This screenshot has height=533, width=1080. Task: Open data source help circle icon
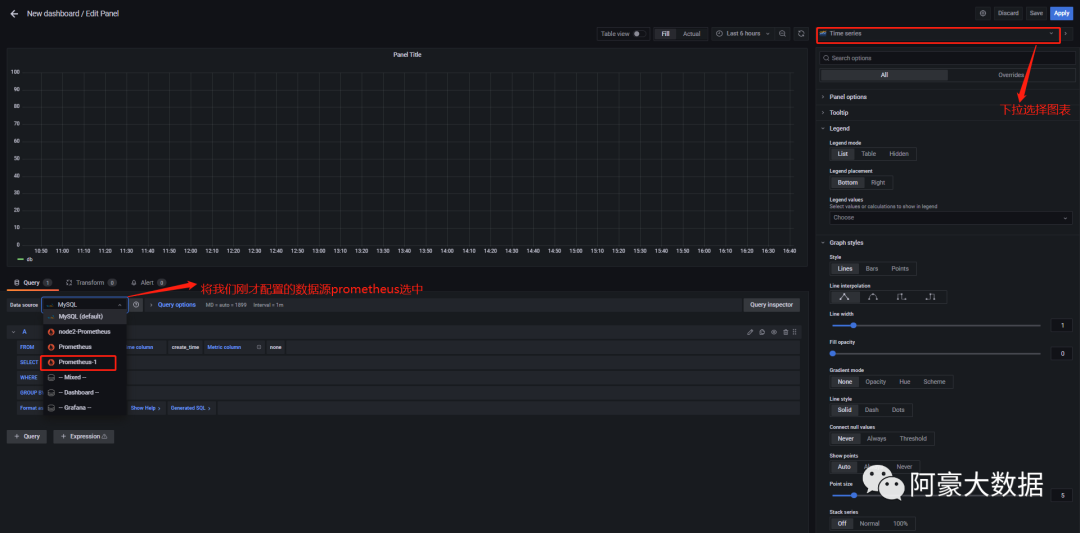click(136, 304)
